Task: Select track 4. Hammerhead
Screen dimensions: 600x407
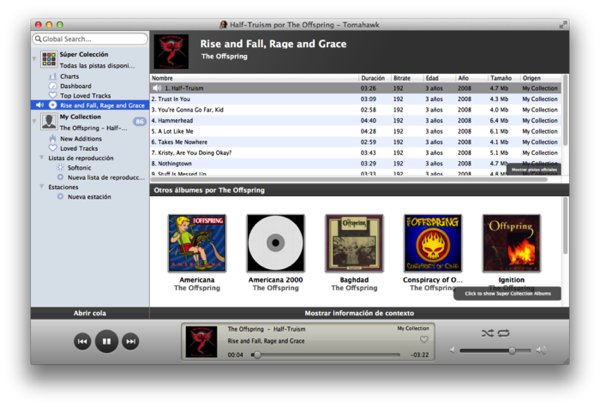Action: coord(355,120)
